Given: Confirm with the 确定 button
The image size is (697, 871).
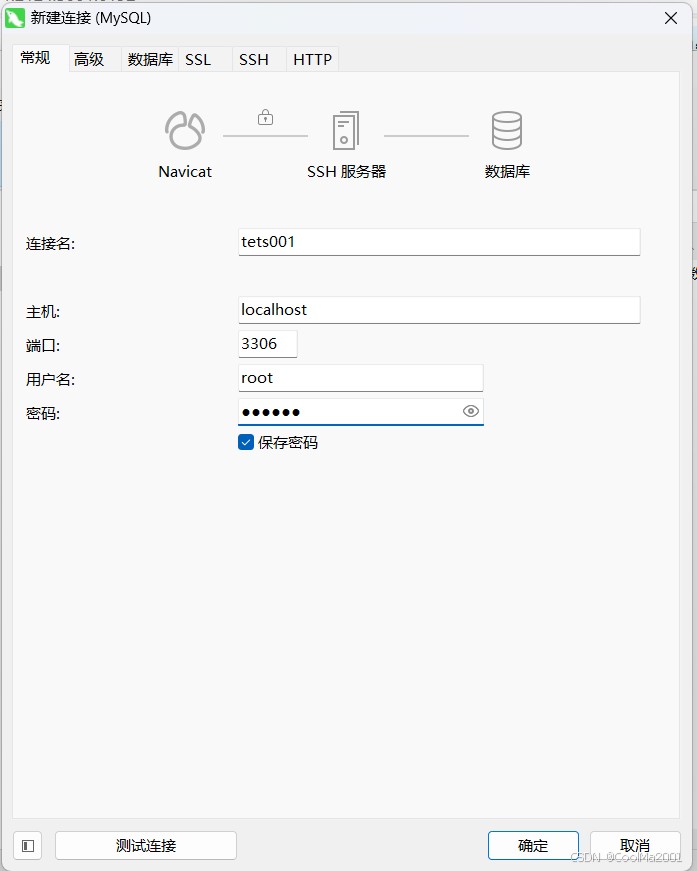Looking at the screenshot, I should point(533,845).
